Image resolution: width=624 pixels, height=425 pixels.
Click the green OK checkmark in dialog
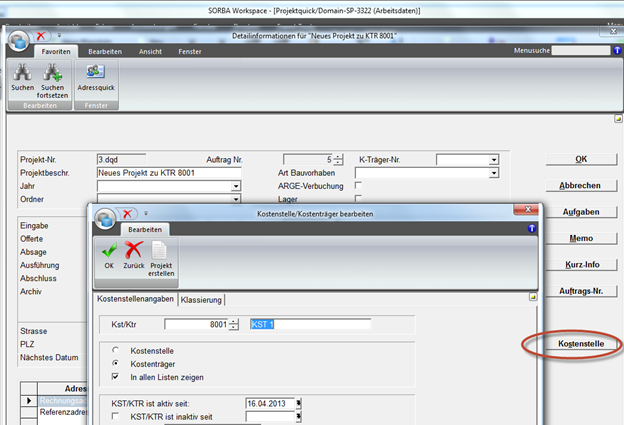[x=109, y=256]
